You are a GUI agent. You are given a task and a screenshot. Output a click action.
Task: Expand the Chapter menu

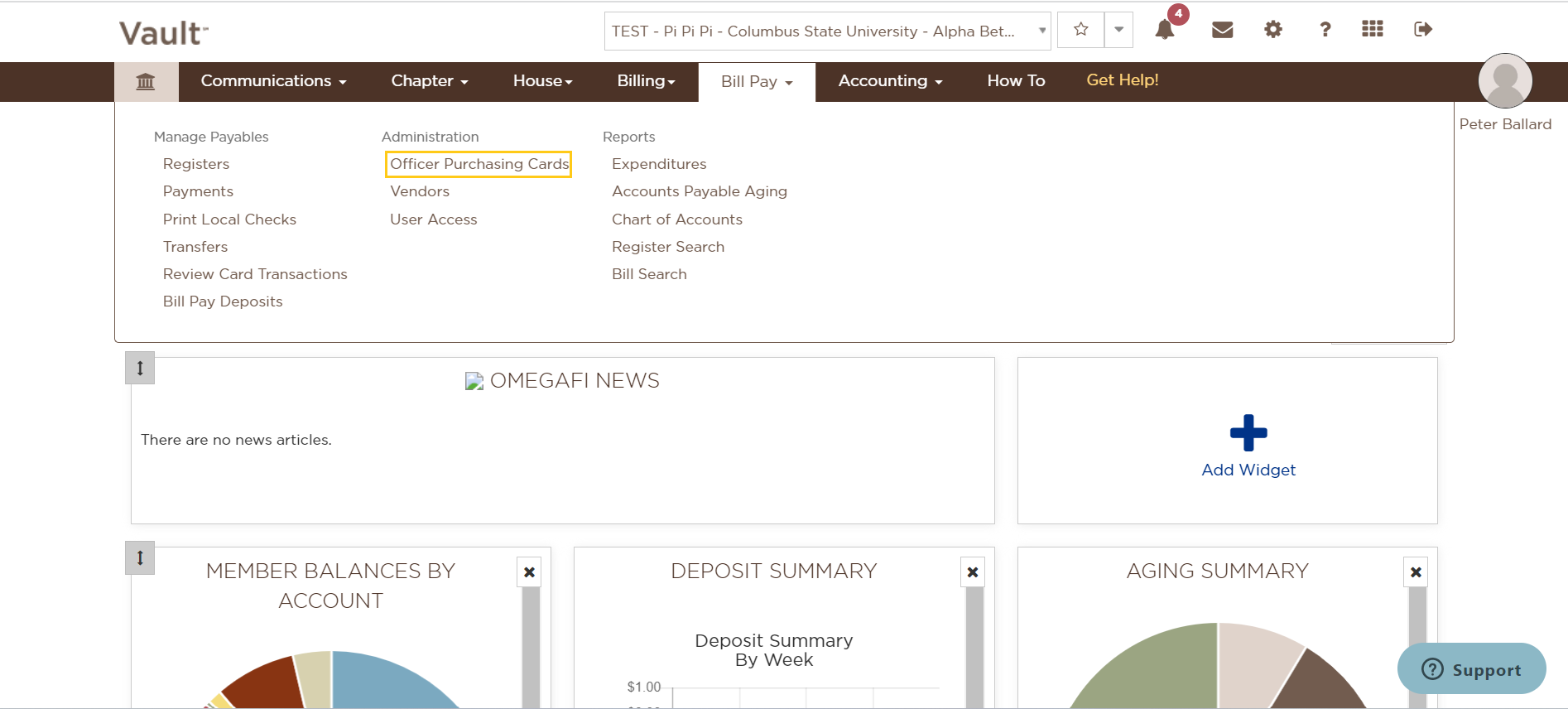(x=430, y=81)
